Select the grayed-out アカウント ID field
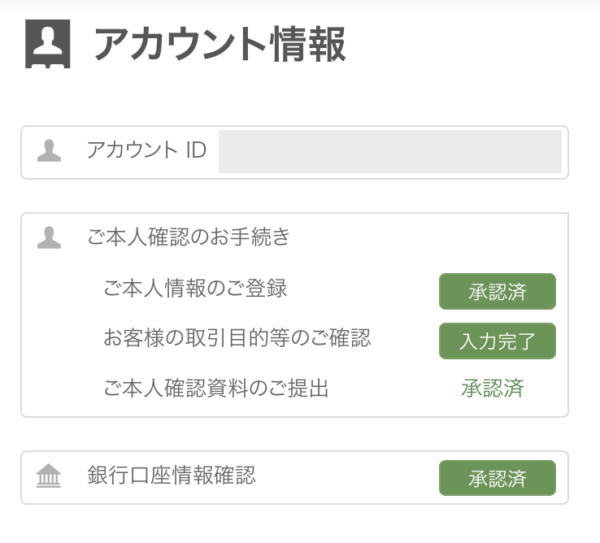 [390, 152]
